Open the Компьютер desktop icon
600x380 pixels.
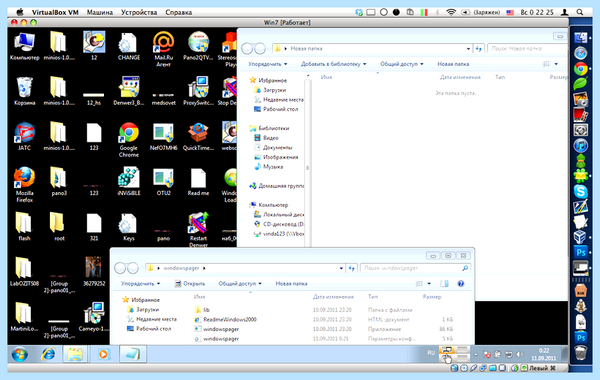24,46
